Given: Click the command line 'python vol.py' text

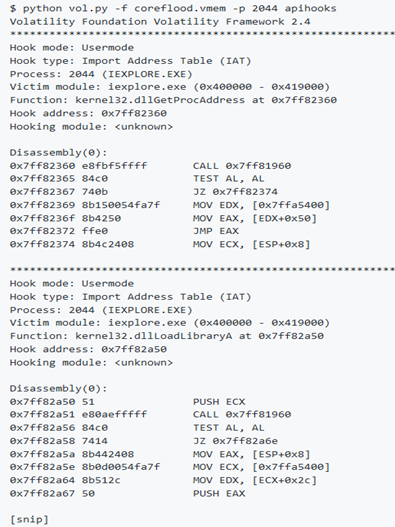Looking at the screenshot, I should pyautogui.click(x=42, y=8).
